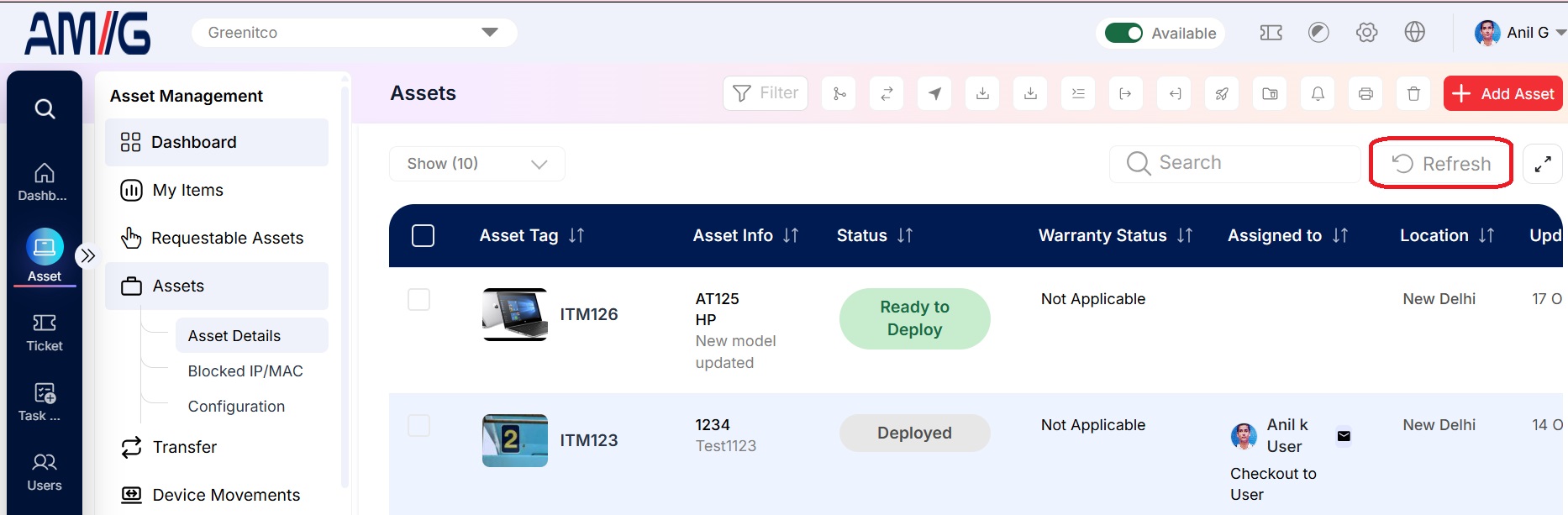Click the check-in arrow bracket icon

click(1174, 93)
